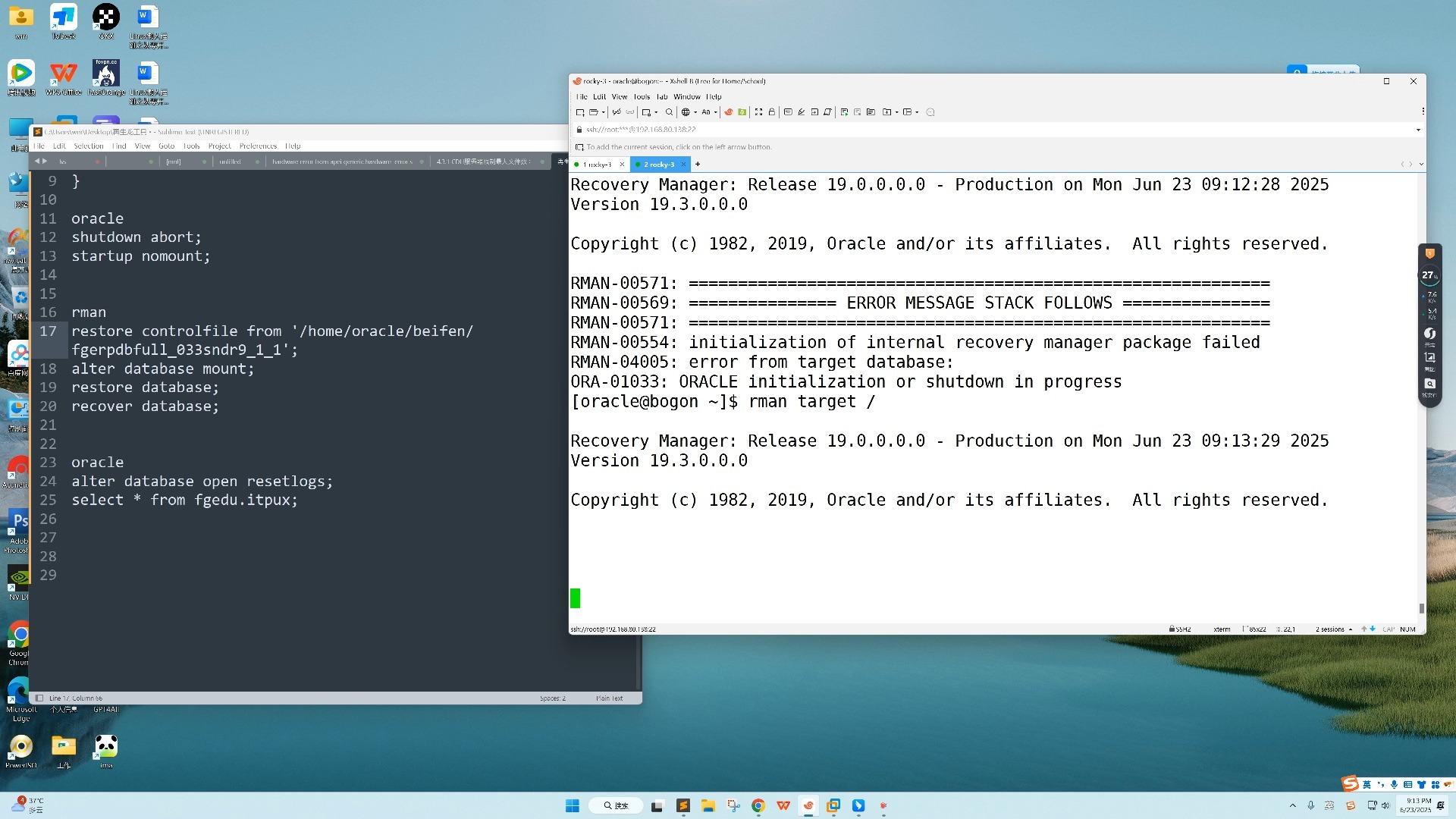The image size is (1456, 819).
Task: Click the Run Script play icon in Xshell
Action: pos(844,112)
